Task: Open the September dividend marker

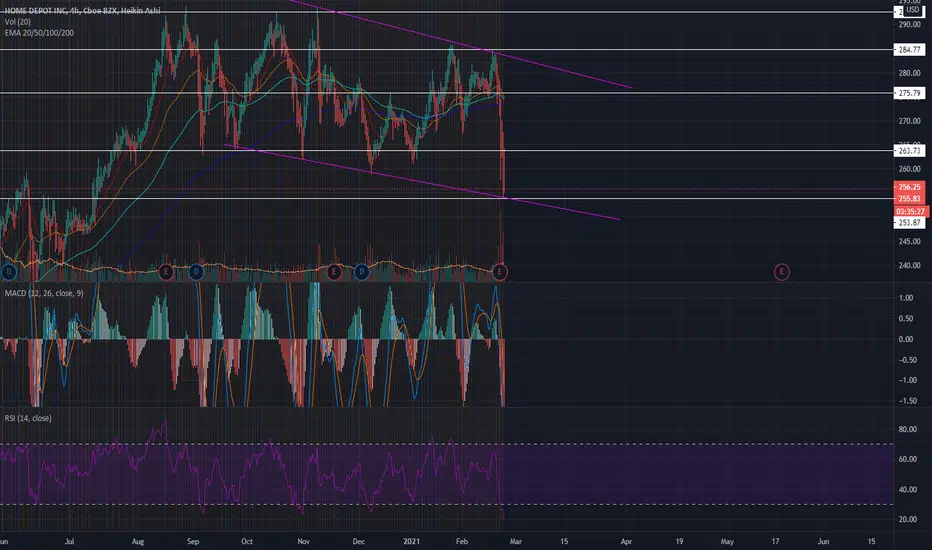Action: (196, 272)
